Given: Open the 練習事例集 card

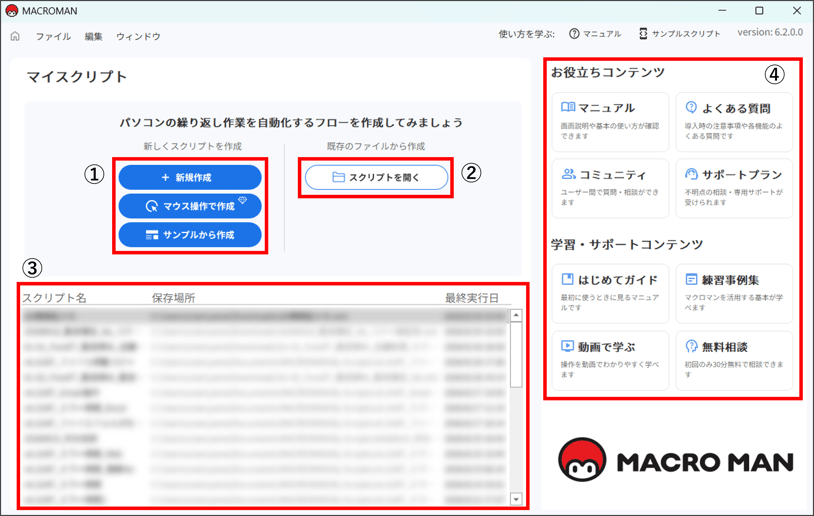Looking at the screenshot, I should pos(734,294).
